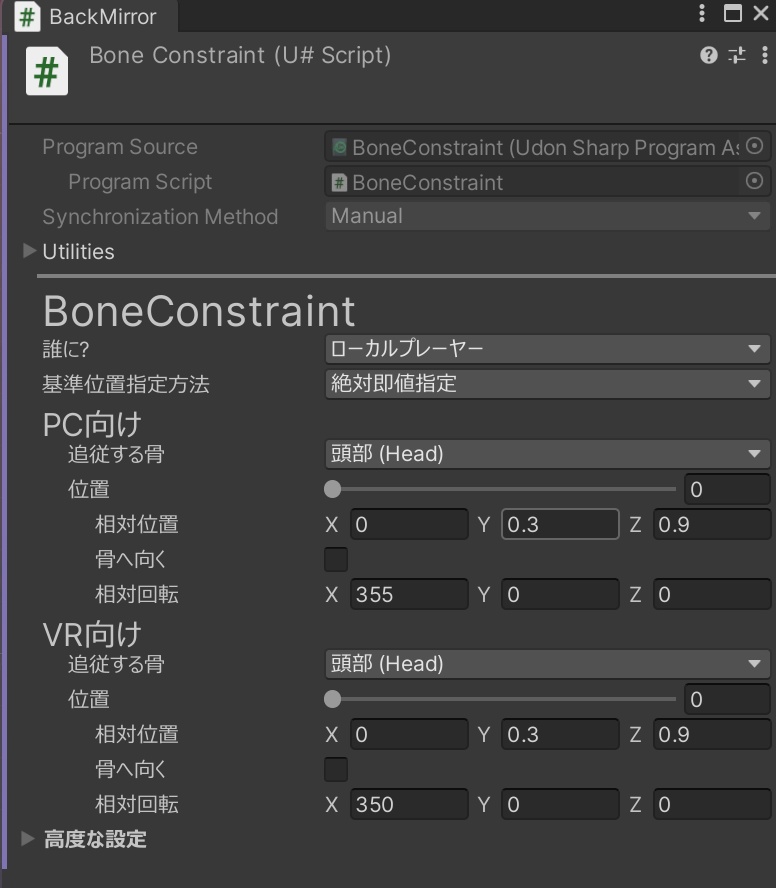Open the component help reference icon
The height and width of the screenshot is (888, 776).
pos(709,56)
